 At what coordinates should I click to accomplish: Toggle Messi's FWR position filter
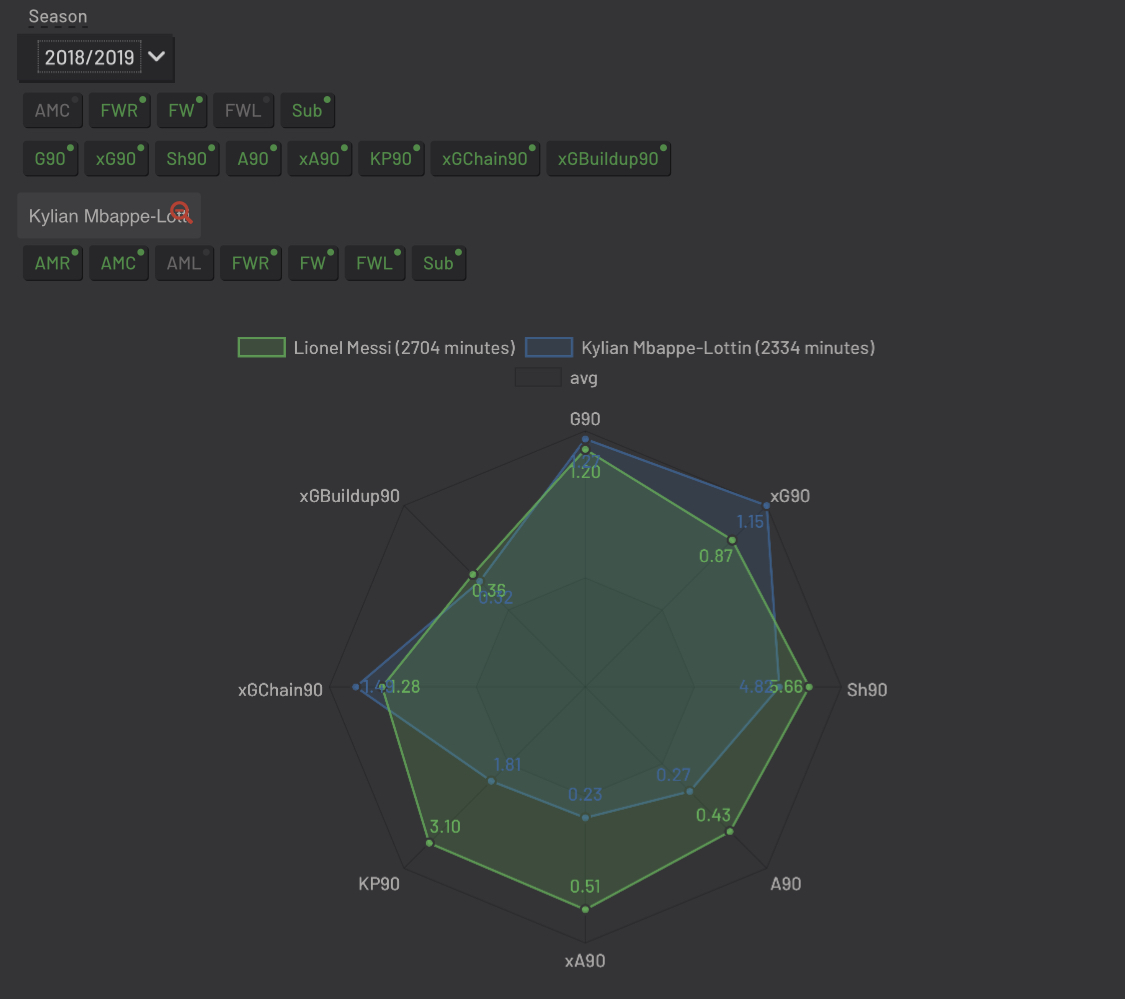coord(119,111)
